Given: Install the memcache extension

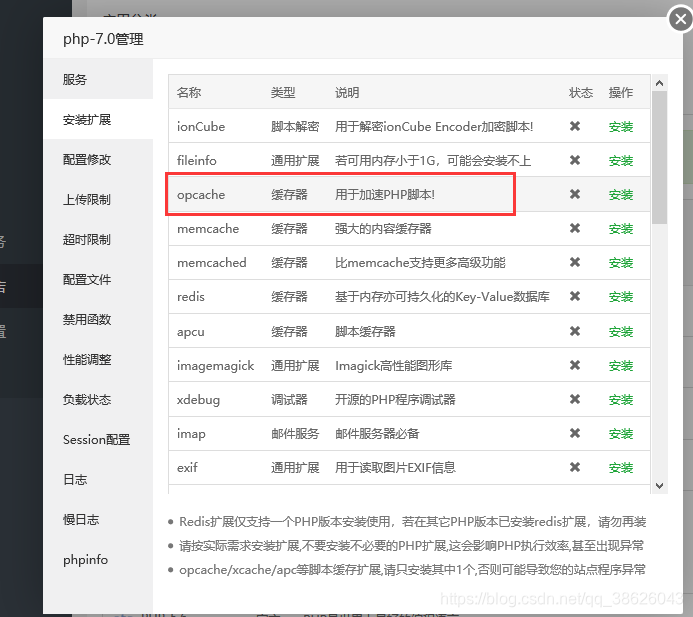Looking at the screenshot, I should click(621, 229).
